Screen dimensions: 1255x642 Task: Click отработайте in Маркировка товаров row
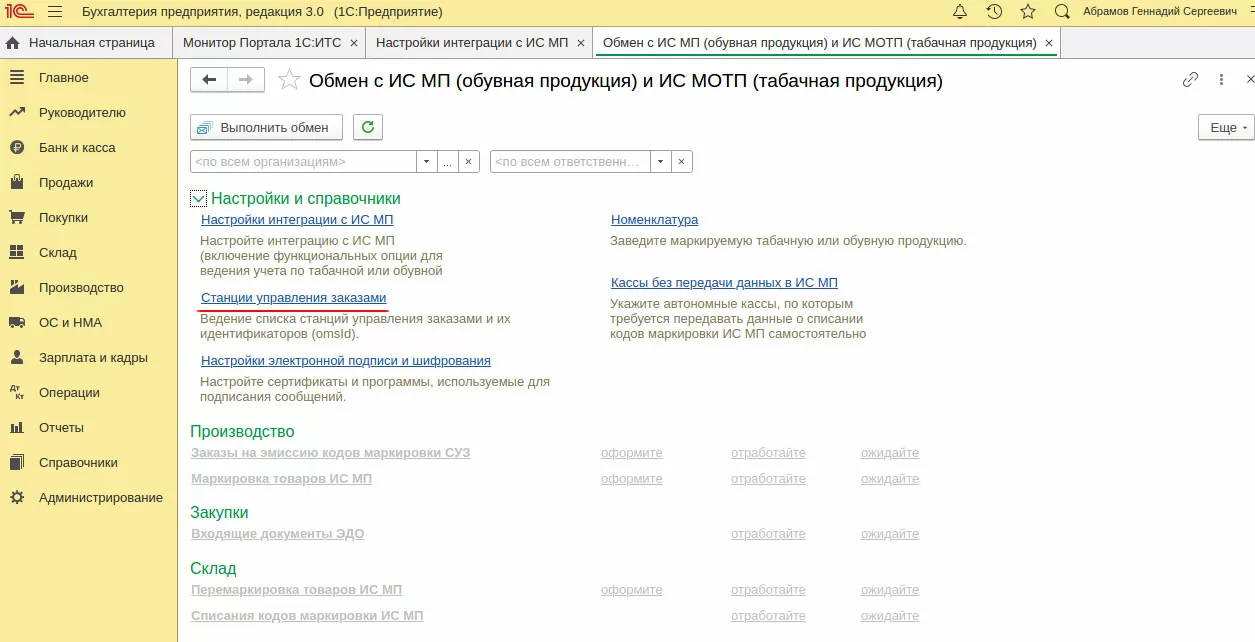tap(768, 479)
